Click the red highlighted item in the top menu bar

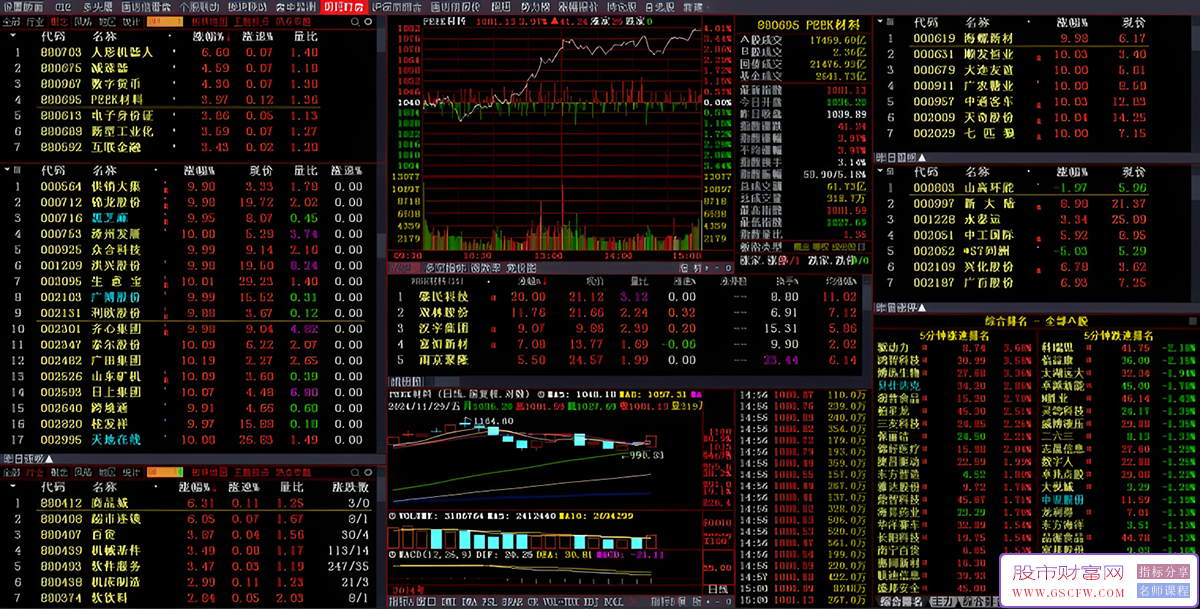click(343, 6)
